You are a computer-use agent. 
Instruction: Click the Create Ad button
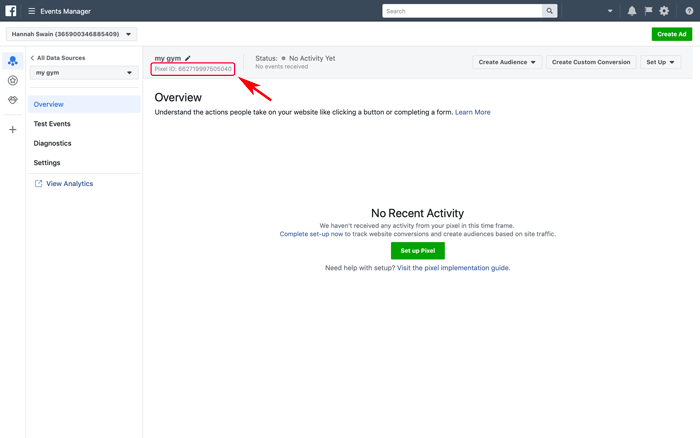671,34
